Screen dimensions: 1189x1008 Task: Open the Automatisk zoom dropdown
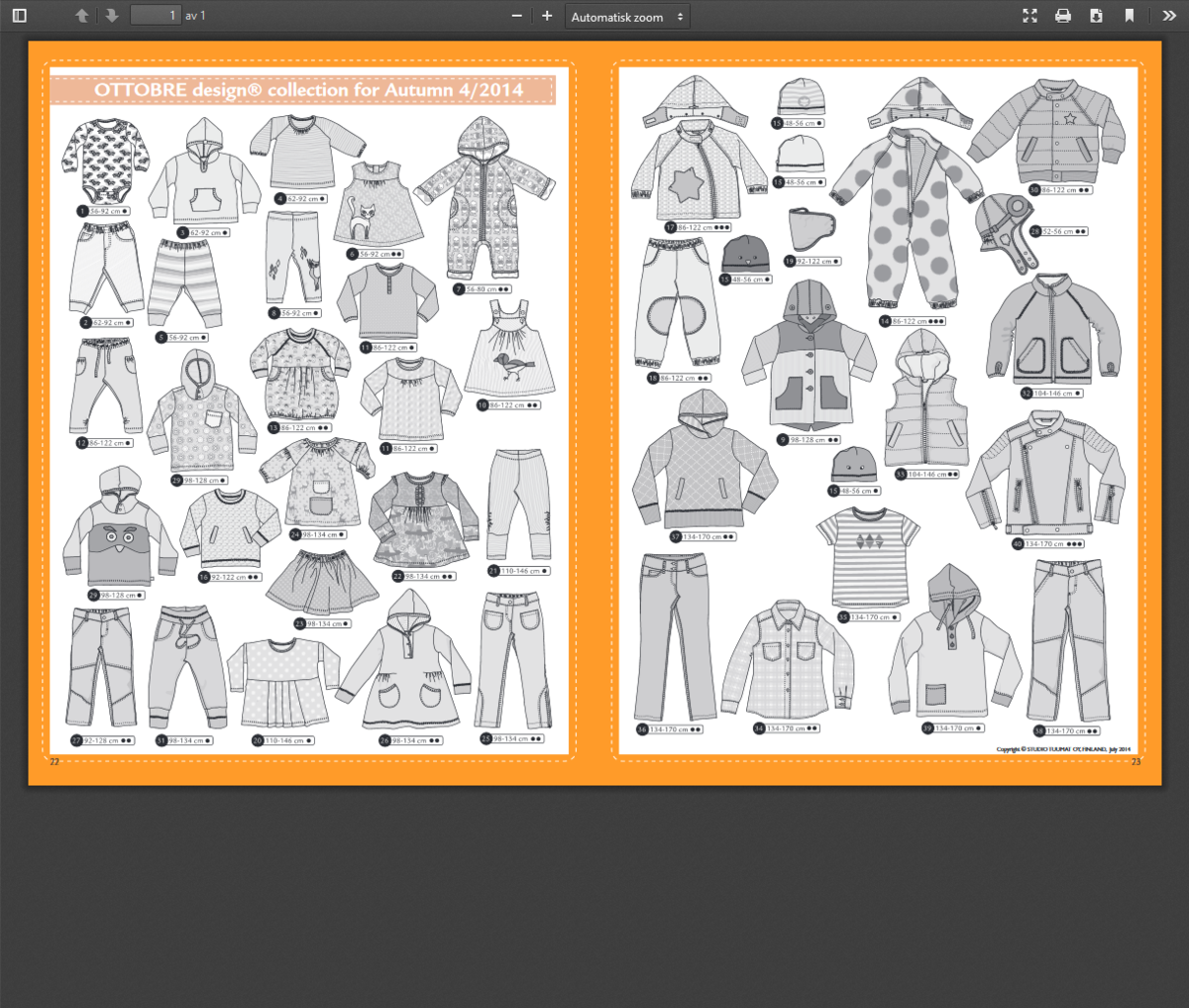(x=627, y=17)
